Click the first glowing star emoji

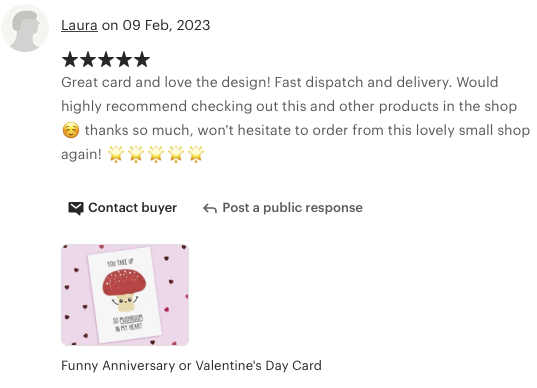[x=116, y=154]
